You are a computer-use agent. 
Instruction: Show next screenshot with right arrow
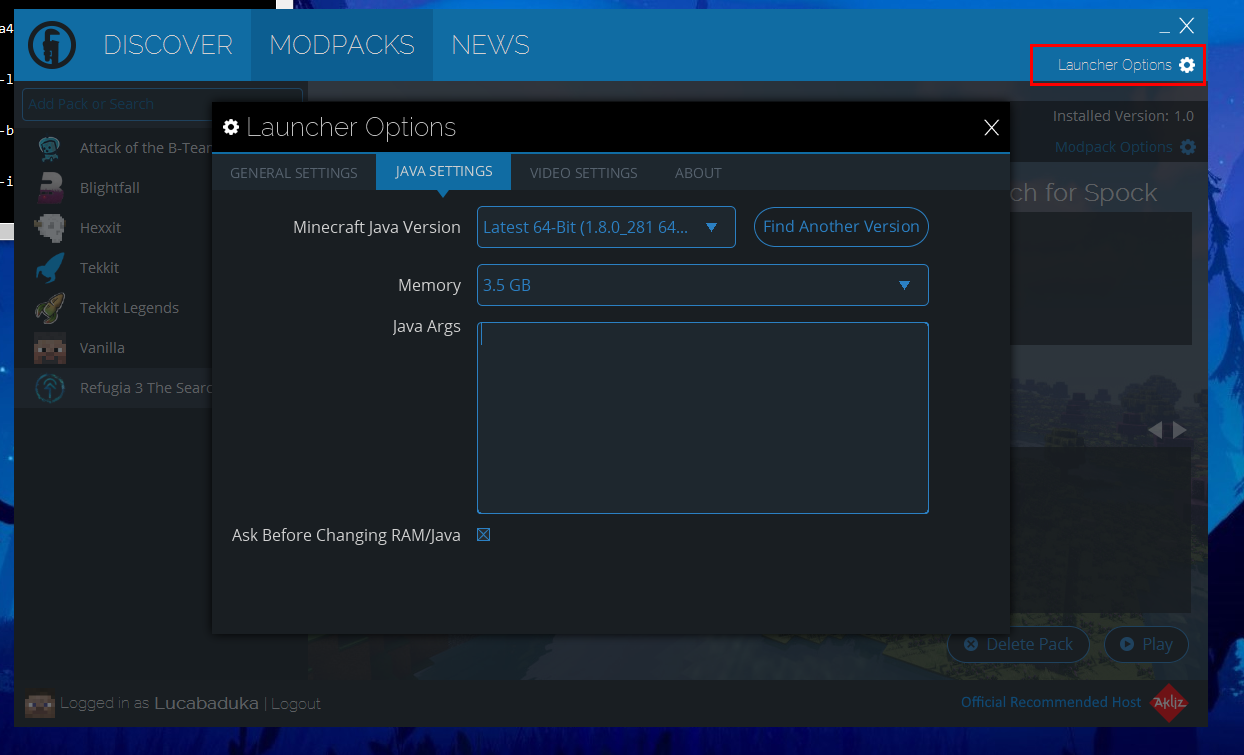[x=1180, y=430]
